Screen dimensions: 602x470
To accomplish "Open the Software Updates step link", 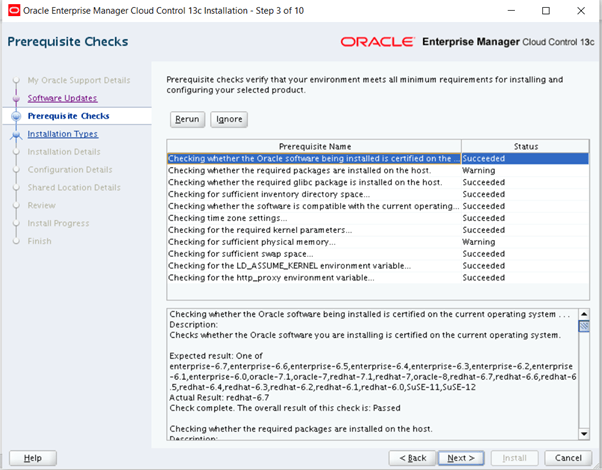I will pyautogui.click(x=62, y=98).
